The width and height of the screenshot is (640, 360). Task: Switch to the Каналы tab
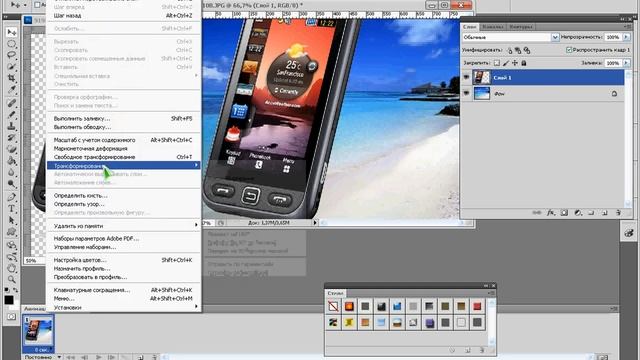coord(493,27)
